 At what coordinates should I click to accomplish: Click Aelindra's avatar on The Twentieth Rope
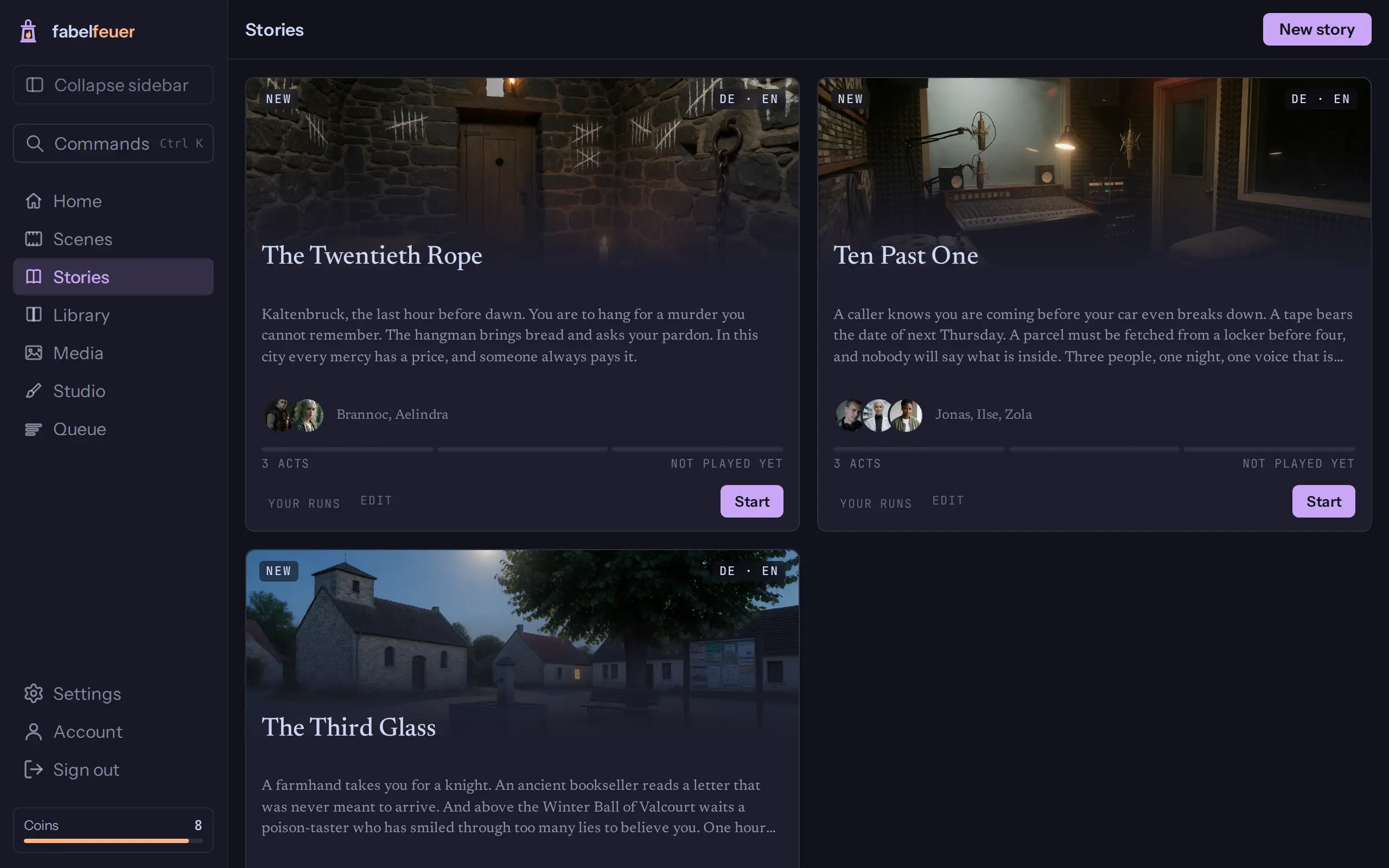[x=308, y=415]
